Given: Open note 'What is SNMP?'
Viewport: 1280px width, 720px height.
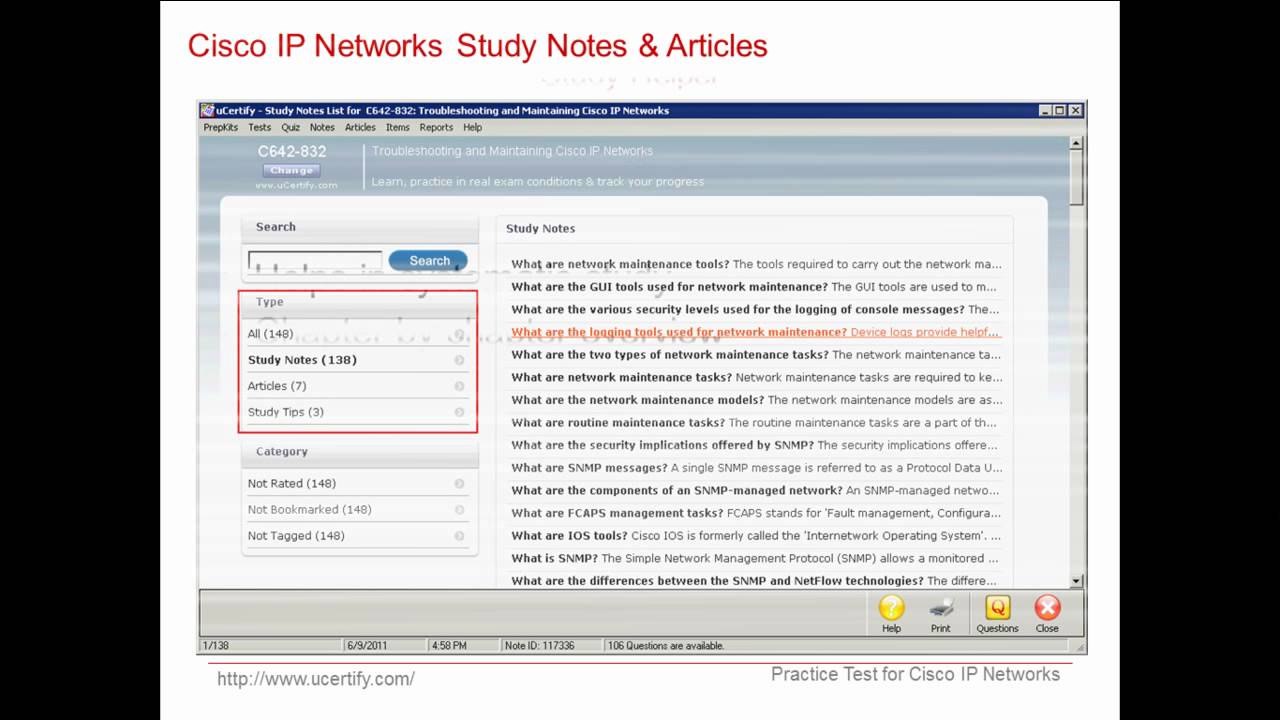Looking at the screenshot, I should [756, 559].
